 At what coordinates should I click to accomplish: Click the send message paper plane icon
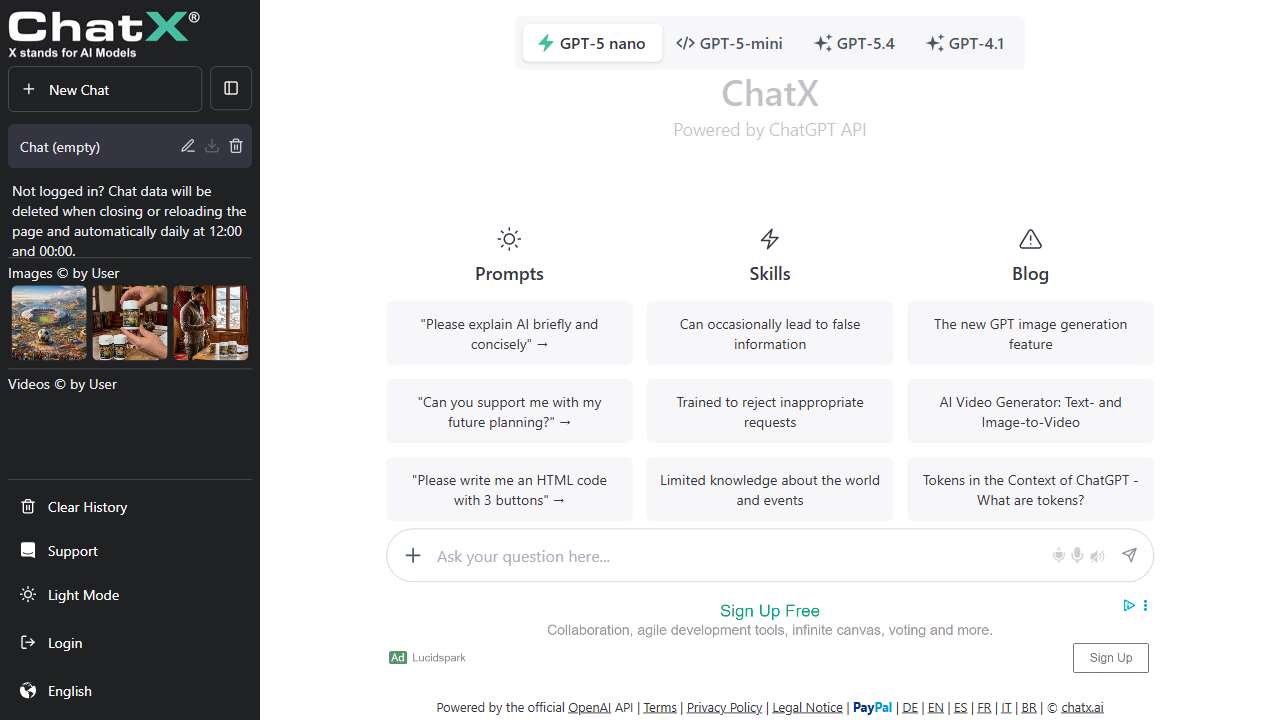click(1129, 555)
